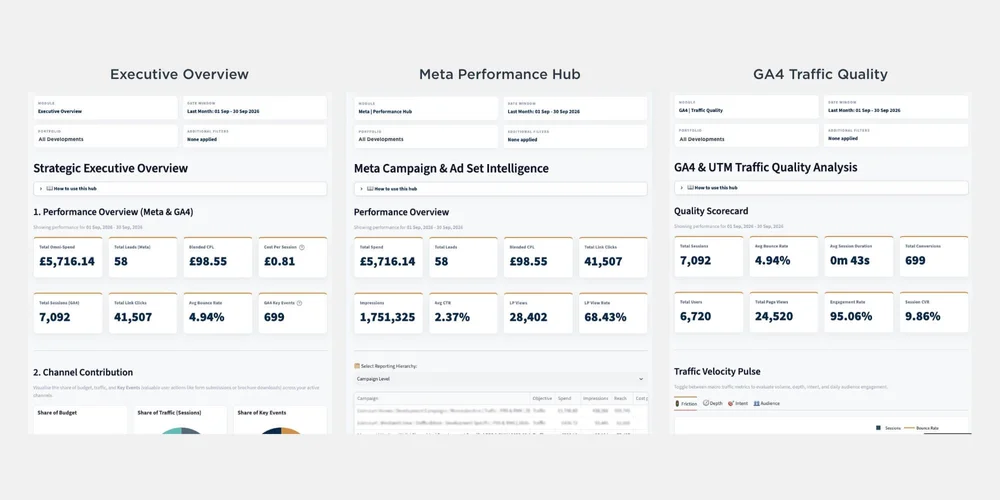This screenshot has height=500, width=1000.
Task: Click the Meta Campaign & Ad Set Intelligence heading
Action: (x=451, y=168)
